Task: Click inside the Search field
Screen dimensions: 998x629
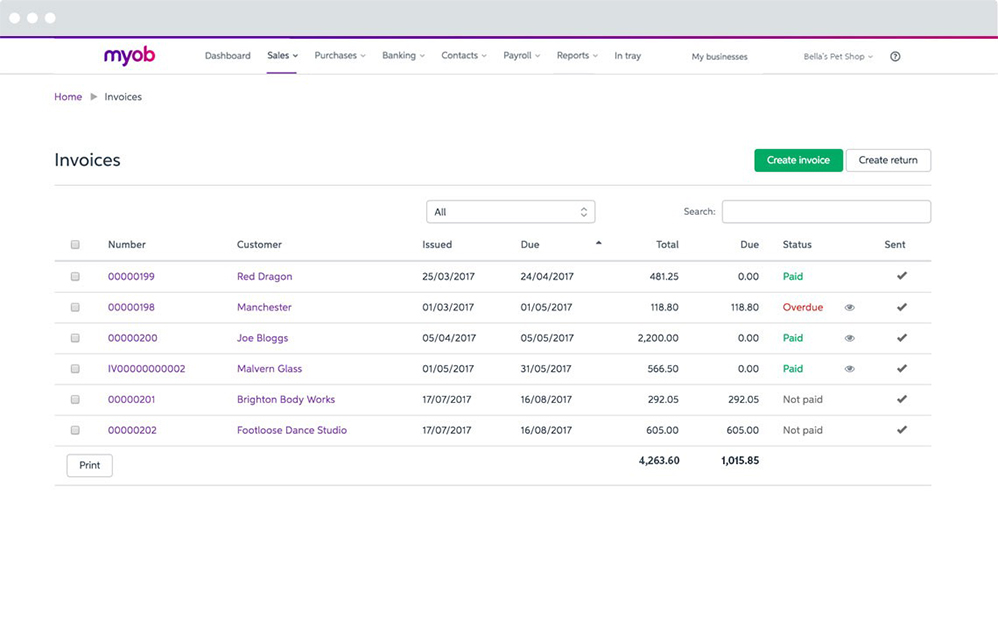Action: click(826, 211)
